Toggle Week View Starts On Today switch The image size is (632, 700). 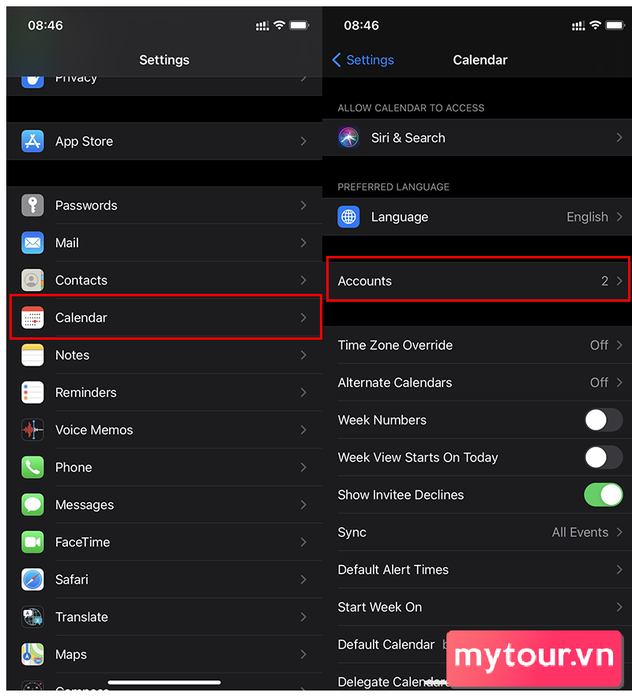[x=603, y=458]
